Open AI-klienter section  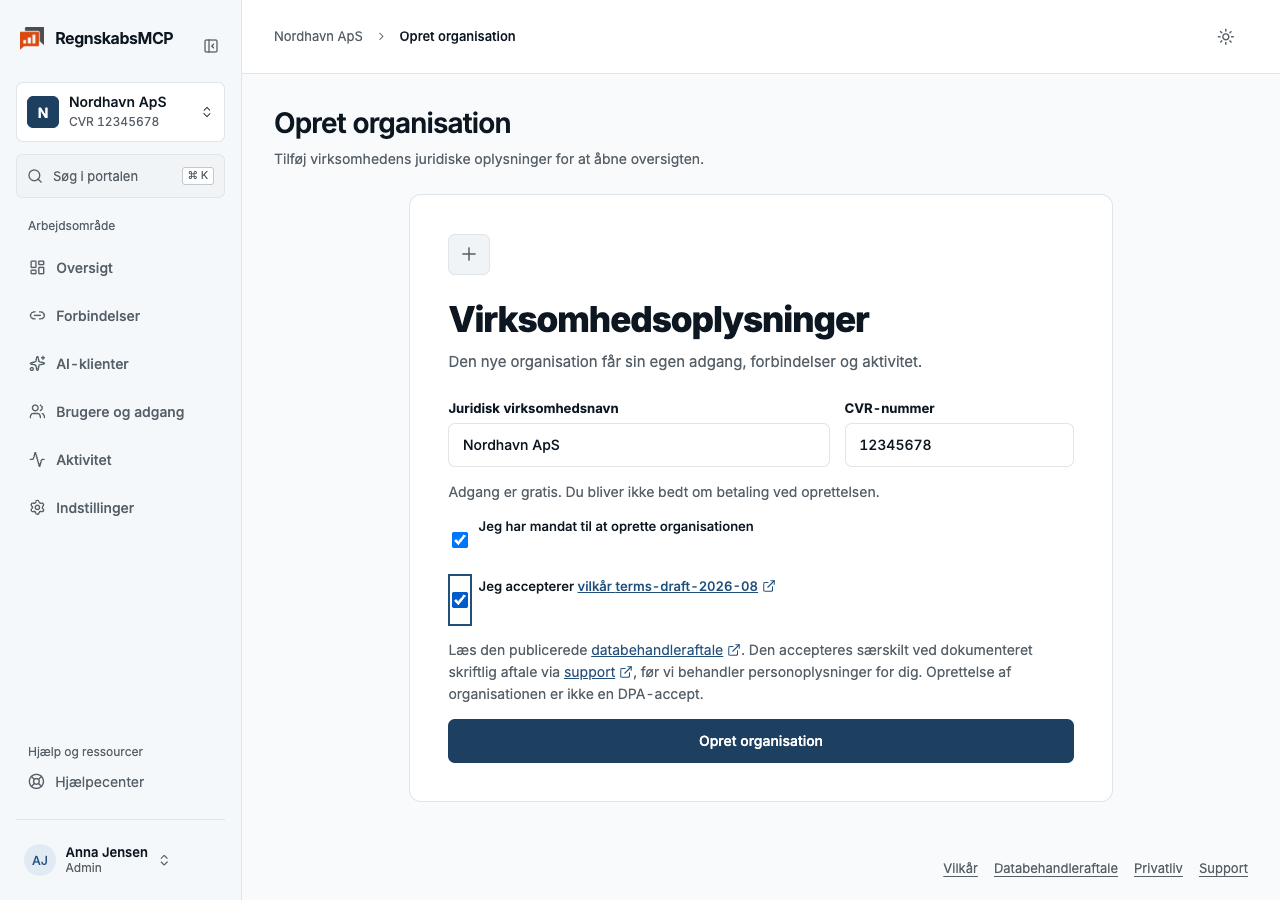click(120, 364)
